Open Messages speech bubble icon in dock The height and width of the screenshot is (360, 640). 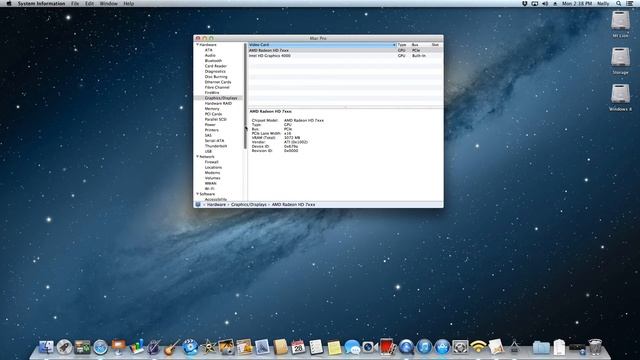352,347
